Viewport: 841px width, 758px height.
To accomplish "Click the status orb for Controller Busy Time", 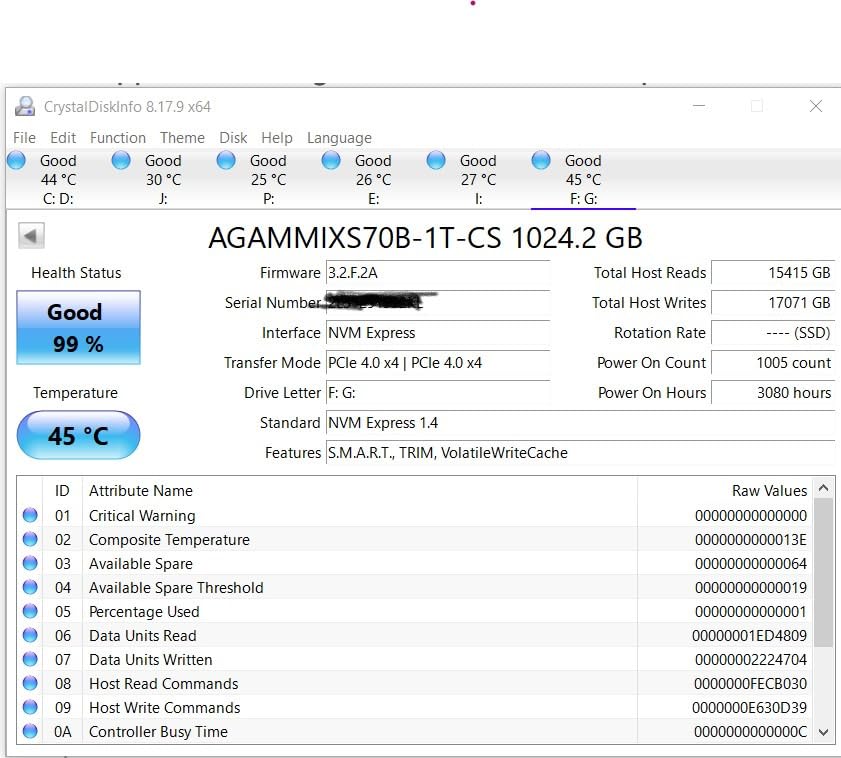I will click(x=30, y=731).
